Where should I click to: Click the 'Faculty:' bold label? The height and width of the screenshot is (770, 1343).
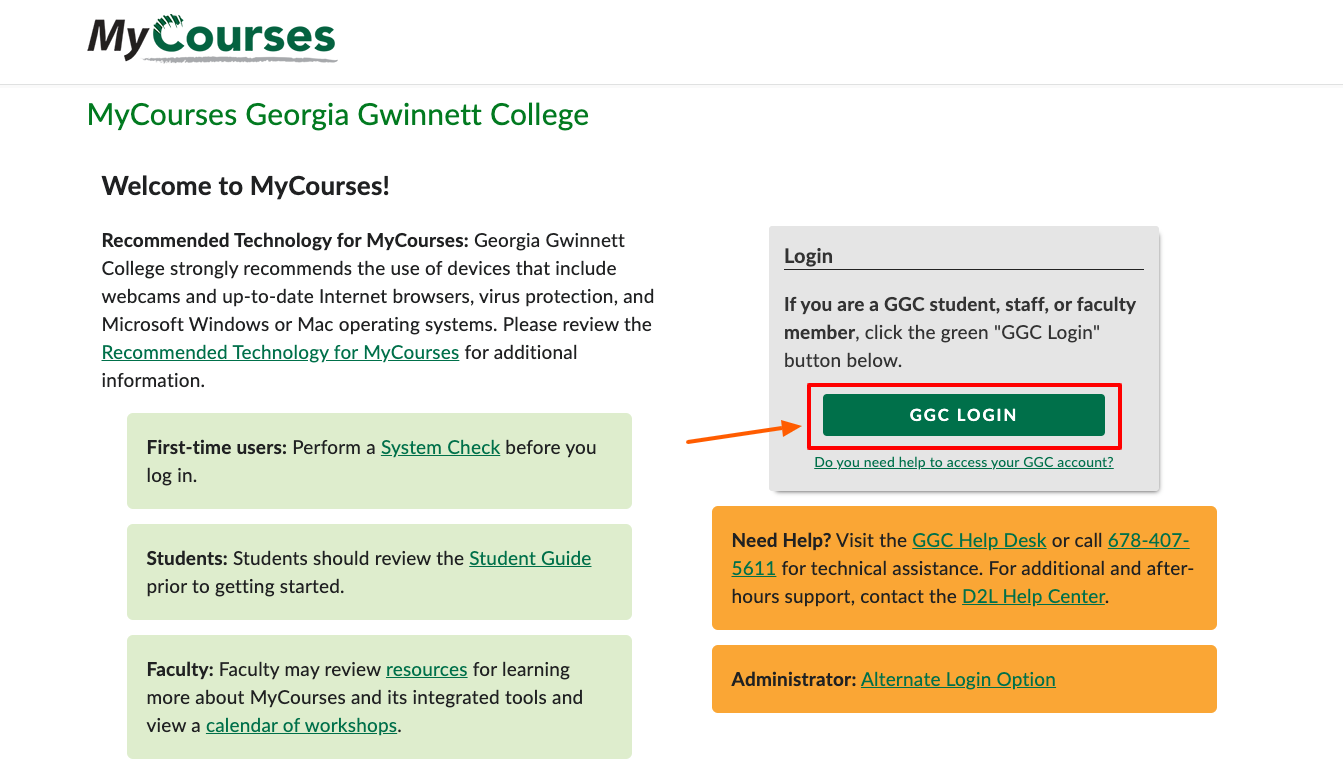180,670
